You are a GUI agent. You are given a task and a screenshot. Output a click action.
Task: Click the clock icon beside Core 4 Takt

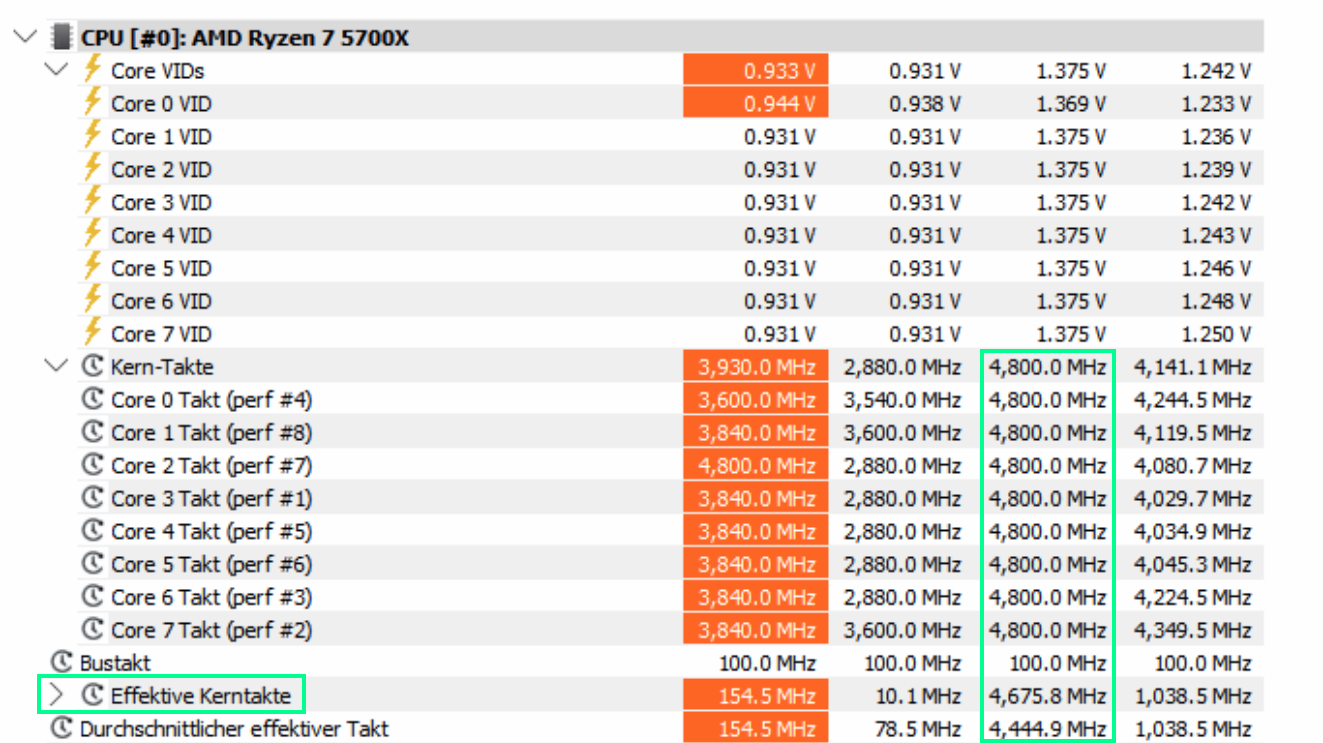pyautogui.click(x=93, y=531)
